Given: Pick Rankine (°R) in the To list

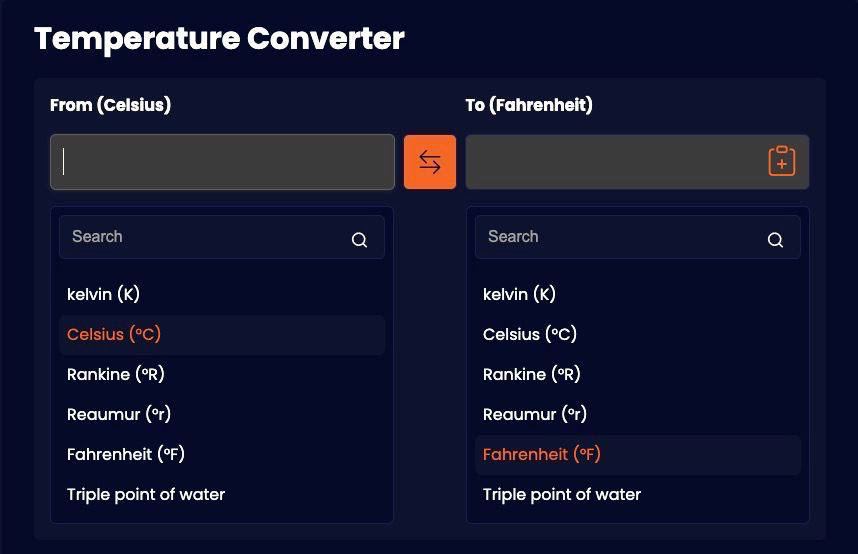Looking at the screenshot, I should (x=637, y=374).
